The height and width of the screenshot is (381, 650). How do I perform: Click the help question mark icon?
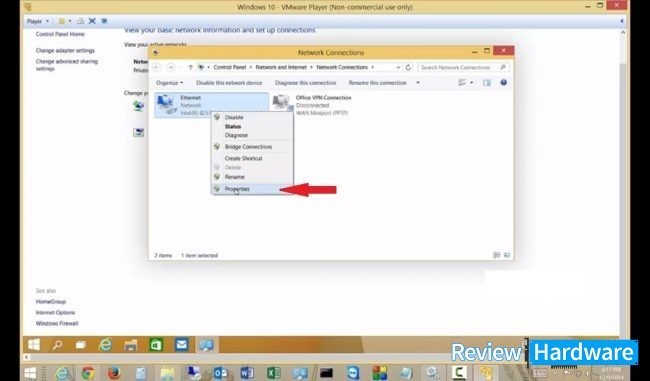click(503, 83)
